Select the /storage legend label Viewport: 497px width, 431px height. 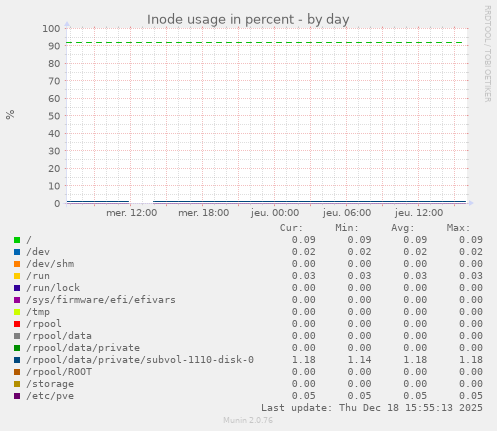50,384
